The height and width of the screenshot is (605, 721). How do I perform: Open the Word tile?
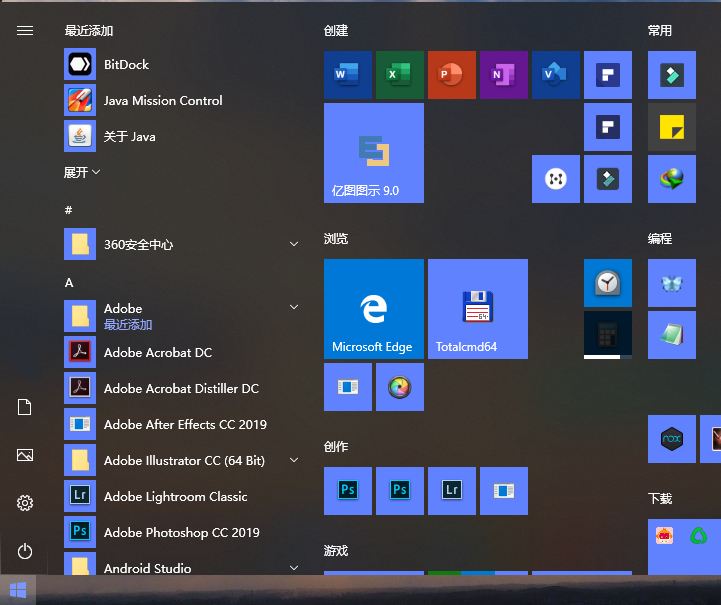click(348, 75)
